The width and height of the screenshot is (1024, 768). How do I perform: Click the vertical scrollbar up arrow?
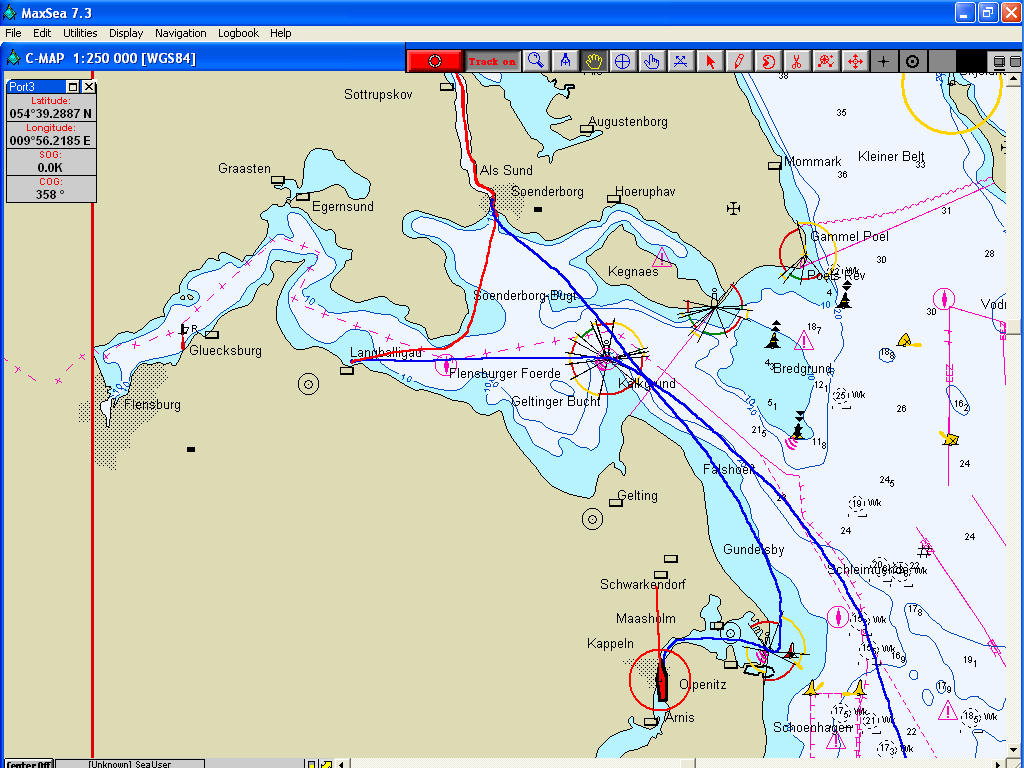[1013, 80]
